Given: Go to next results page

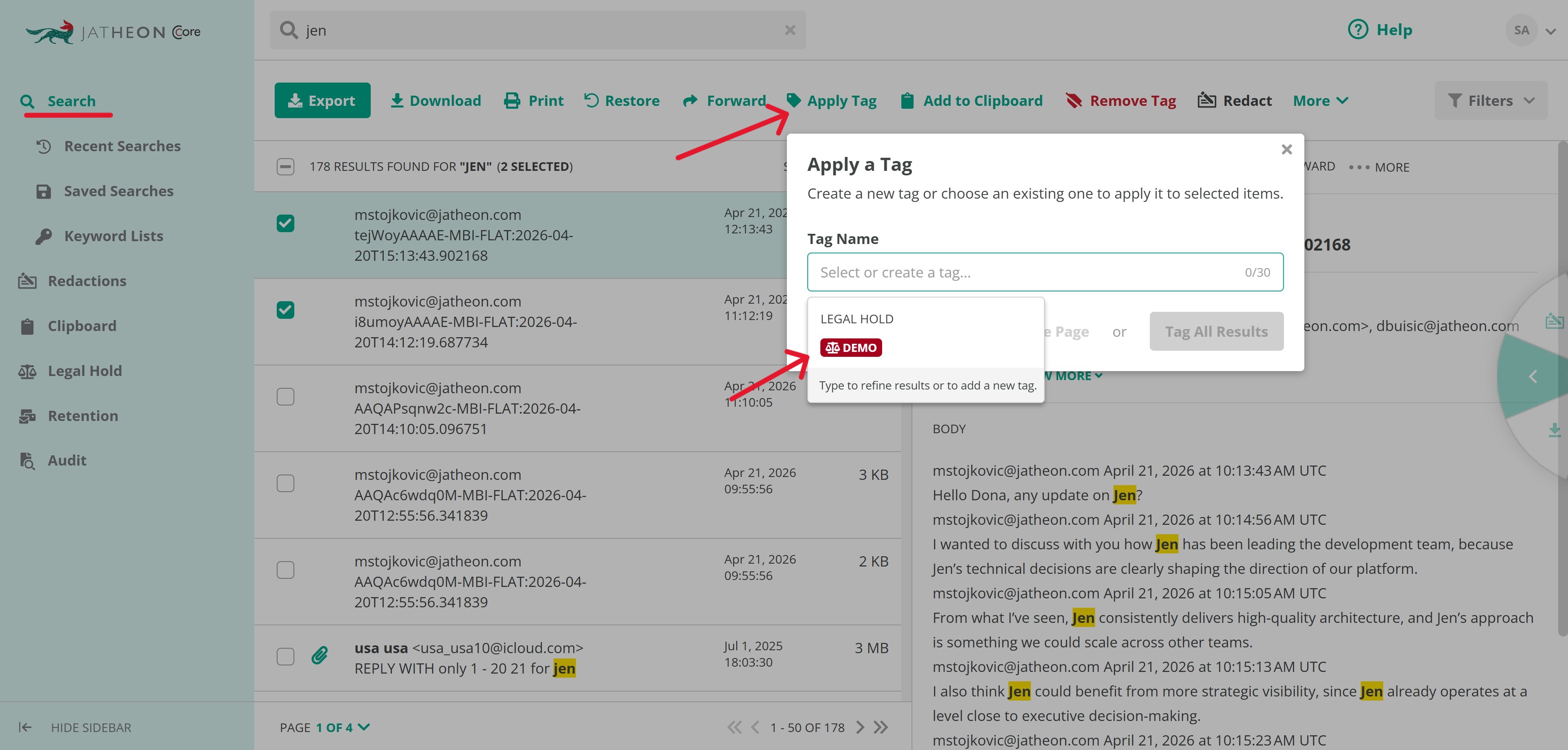Looking at the screenshot, I should click(x=860, y=728).
